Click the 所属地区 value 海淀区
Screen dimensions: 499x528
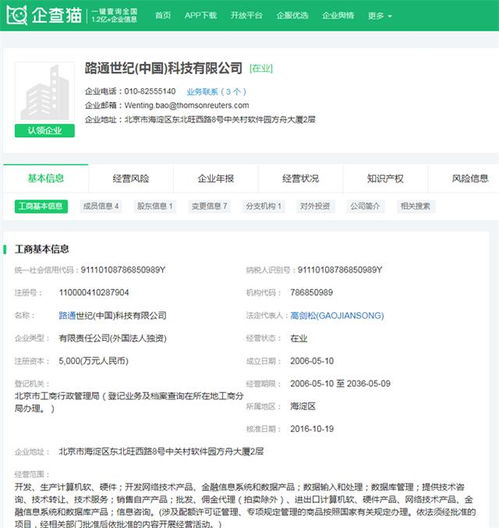303,406
